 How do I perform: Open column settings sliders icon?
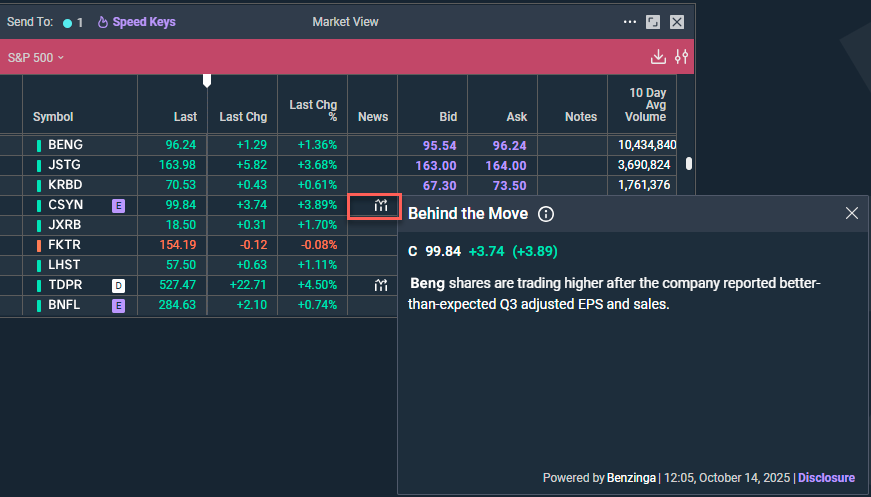tap(681, 57)
